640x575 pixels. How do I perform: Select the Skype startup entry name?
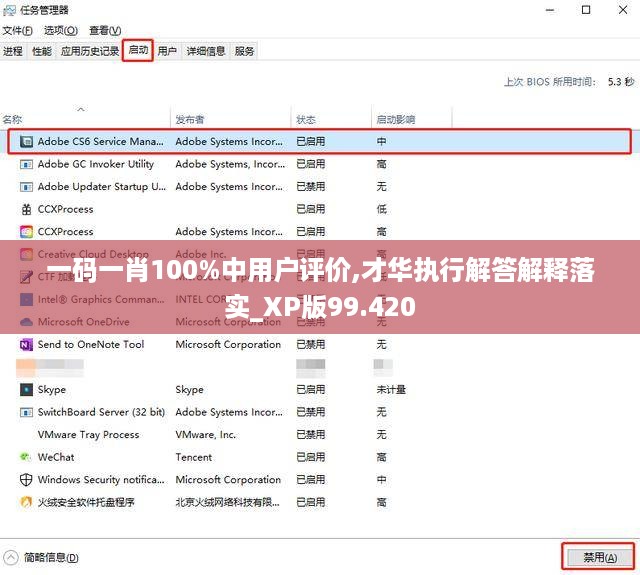coord(51,390)
